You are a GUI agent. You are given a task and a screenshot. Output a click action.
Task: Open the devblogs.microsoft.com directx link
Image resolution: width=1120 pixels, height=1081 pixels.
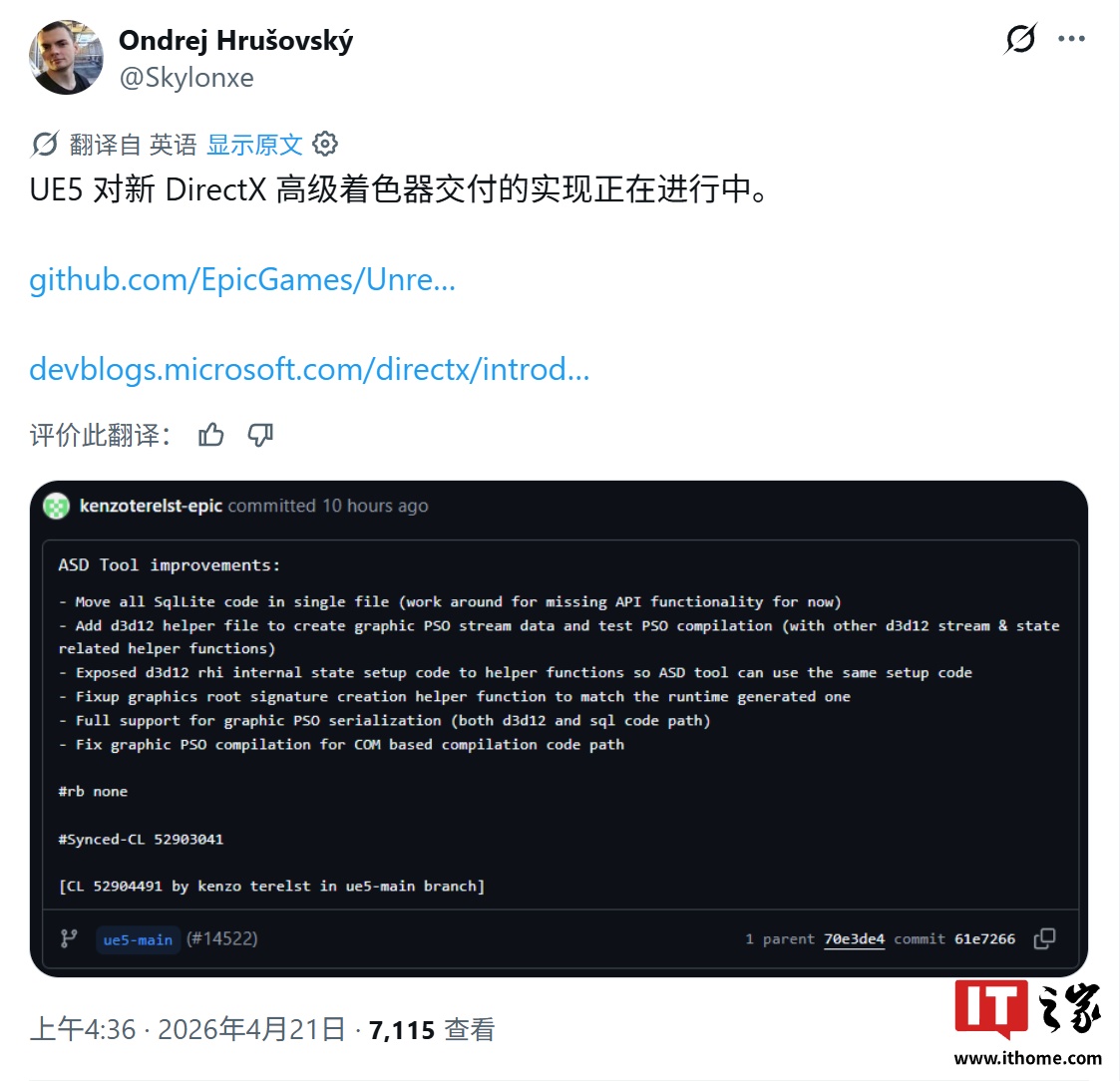click(x=309, y=369)
